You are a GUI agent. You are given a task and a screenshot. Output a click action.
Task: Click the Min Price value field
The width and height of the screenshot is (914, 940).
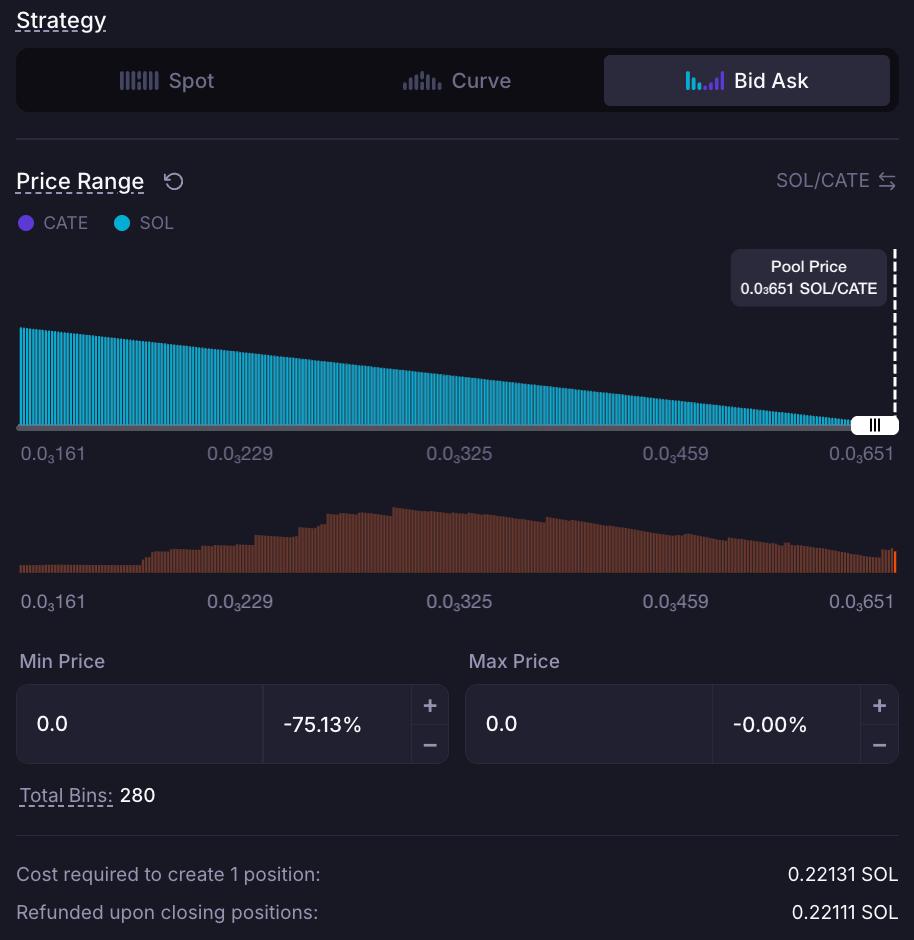[140, 724]
